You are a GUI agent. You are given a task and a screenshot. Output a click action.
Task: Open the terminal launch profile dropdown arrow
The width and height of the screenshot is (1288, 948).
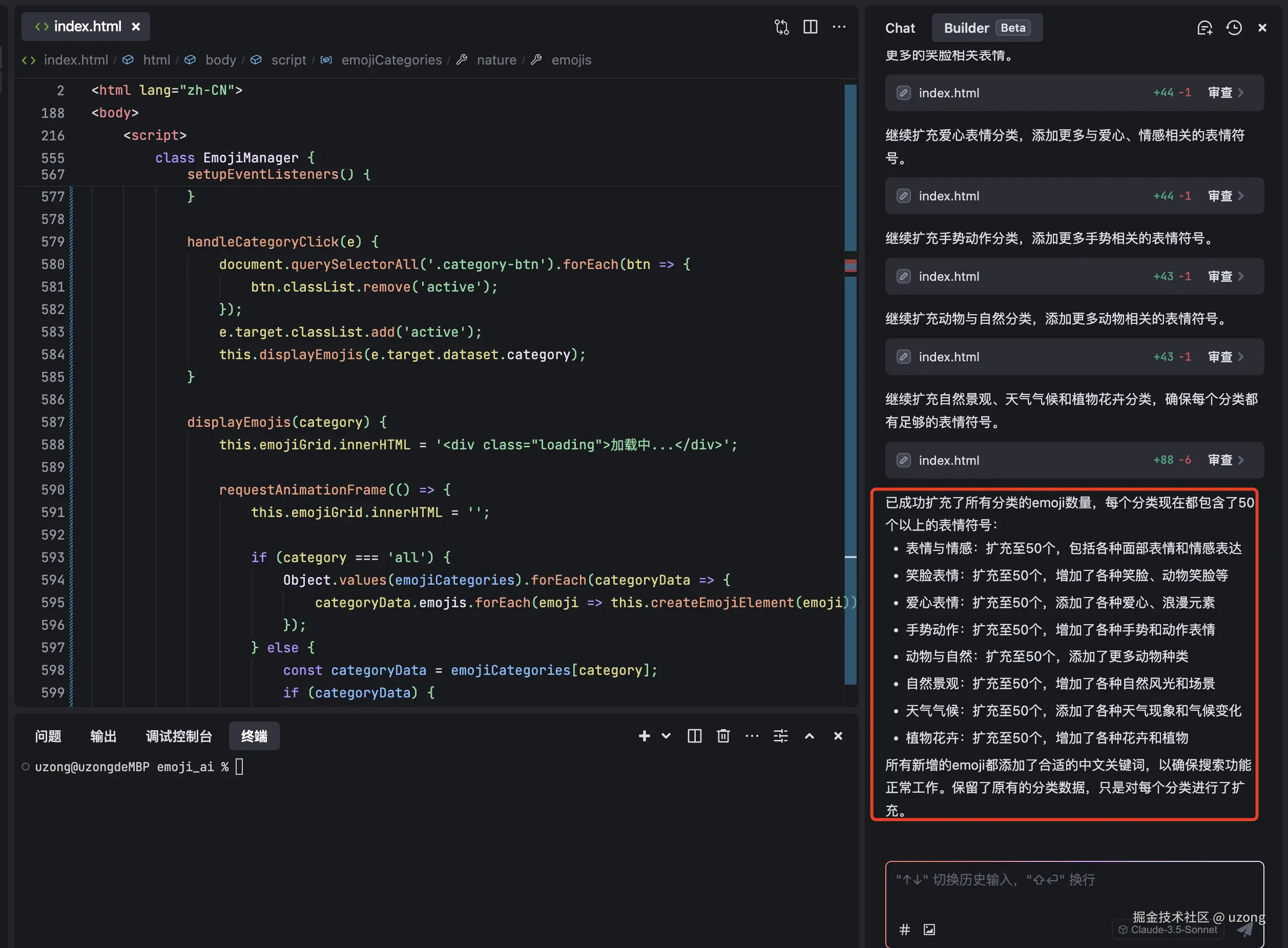click(x=666, y=736)
